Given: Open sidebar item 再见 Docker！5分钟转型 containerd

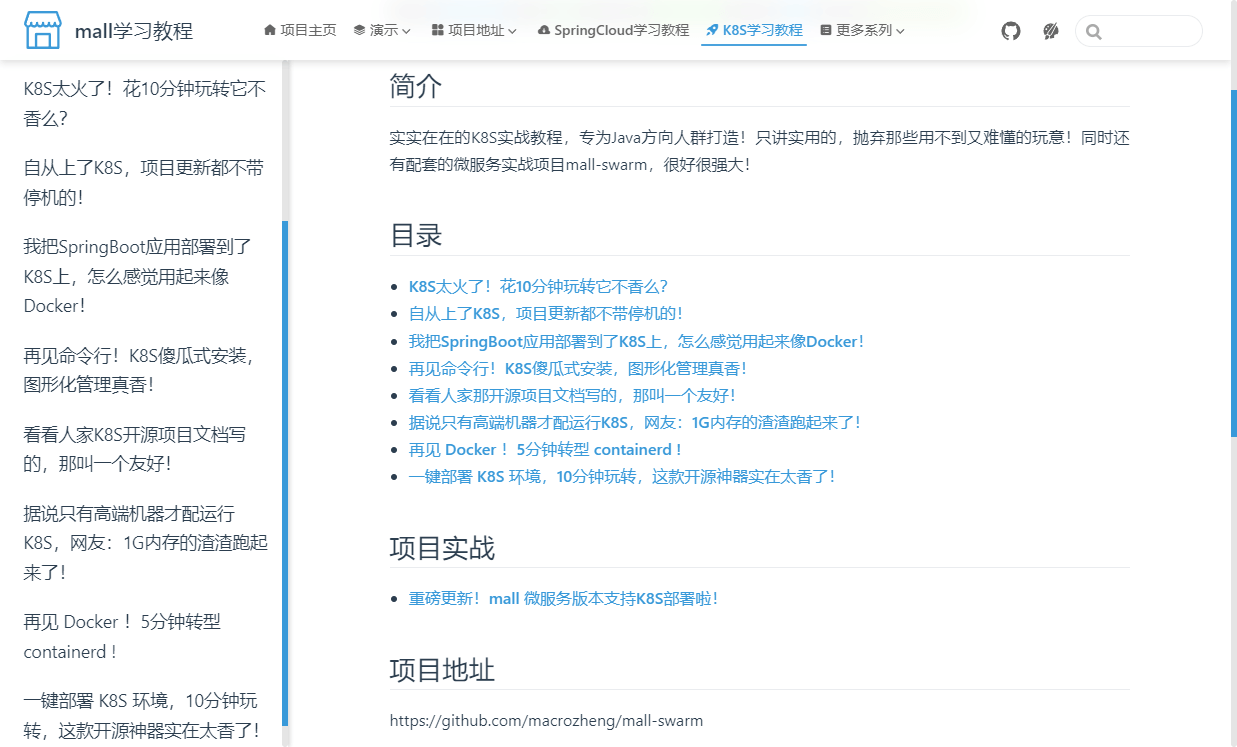Looking at the screenshot, I should point(122,636).
